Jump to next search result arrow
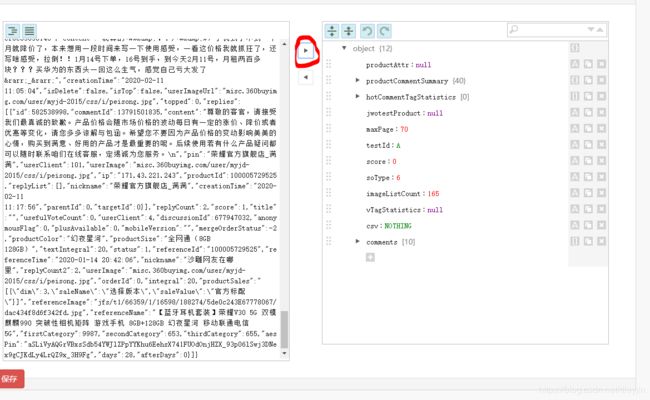The height and width of the screenshot is (400, 650). [x=591, y=29]
